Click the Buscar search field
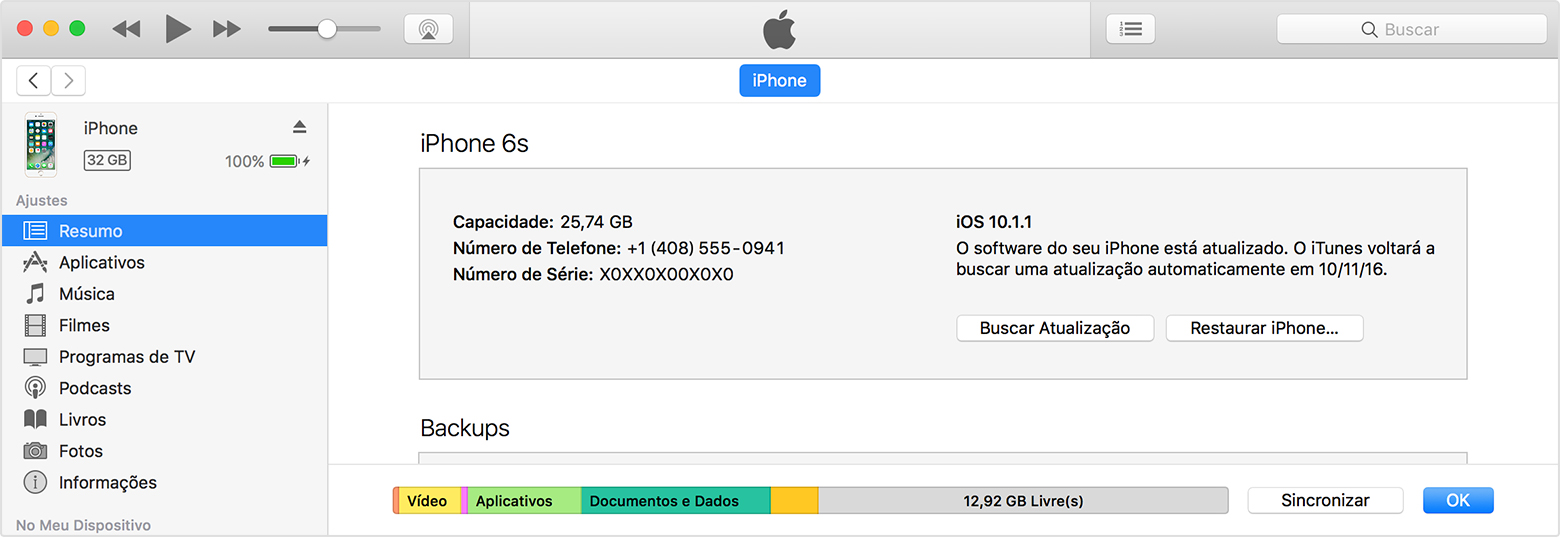1560x538 pixels. click(x=1411, y=29)
